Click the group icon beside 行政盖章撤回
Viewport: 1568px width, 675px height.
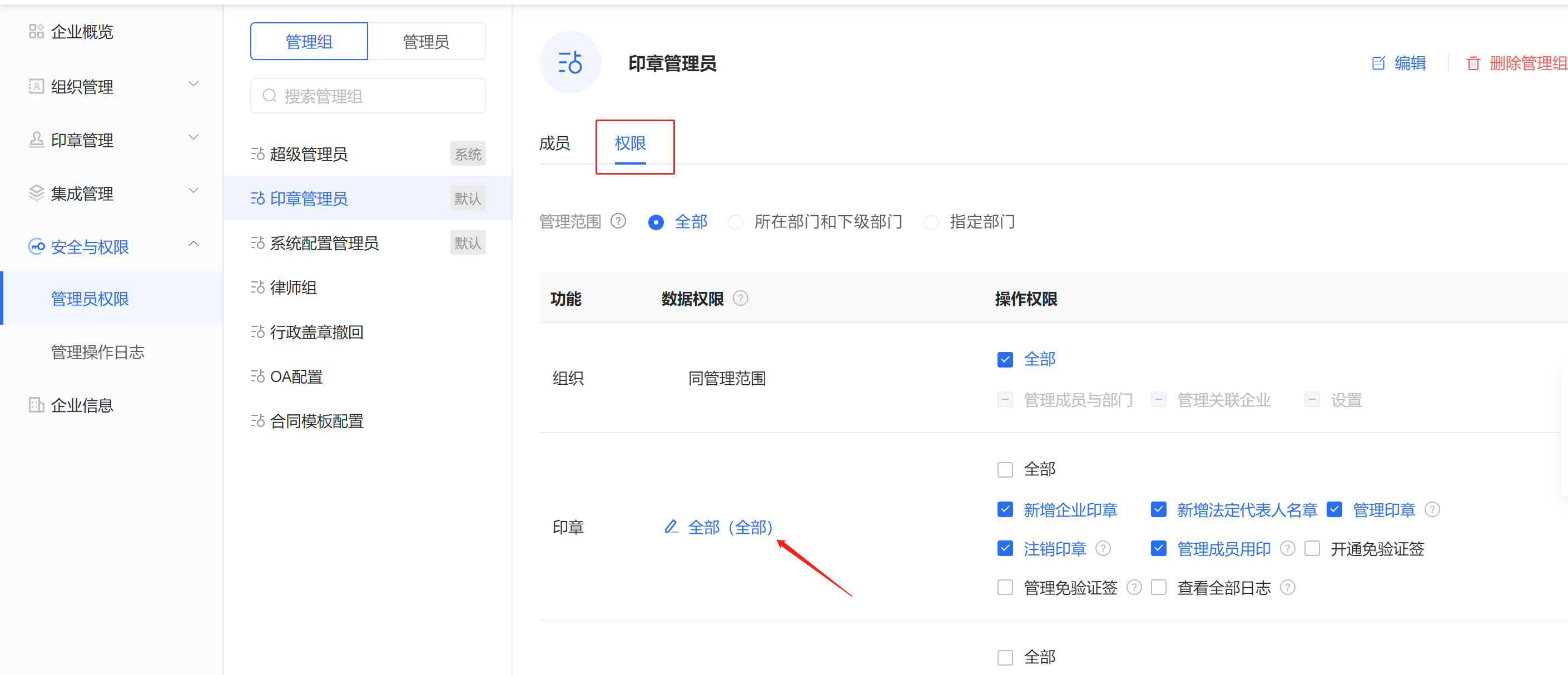click(x=257, y=332)
